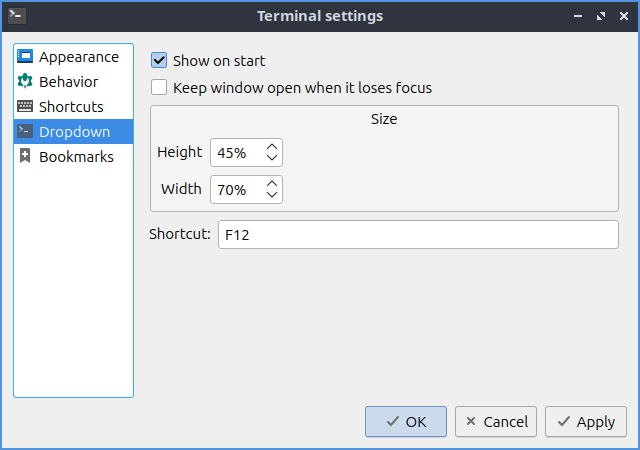Click the Dropdown terminal icon in sidebar
640x450 pixels.
(x=26, y=131)
